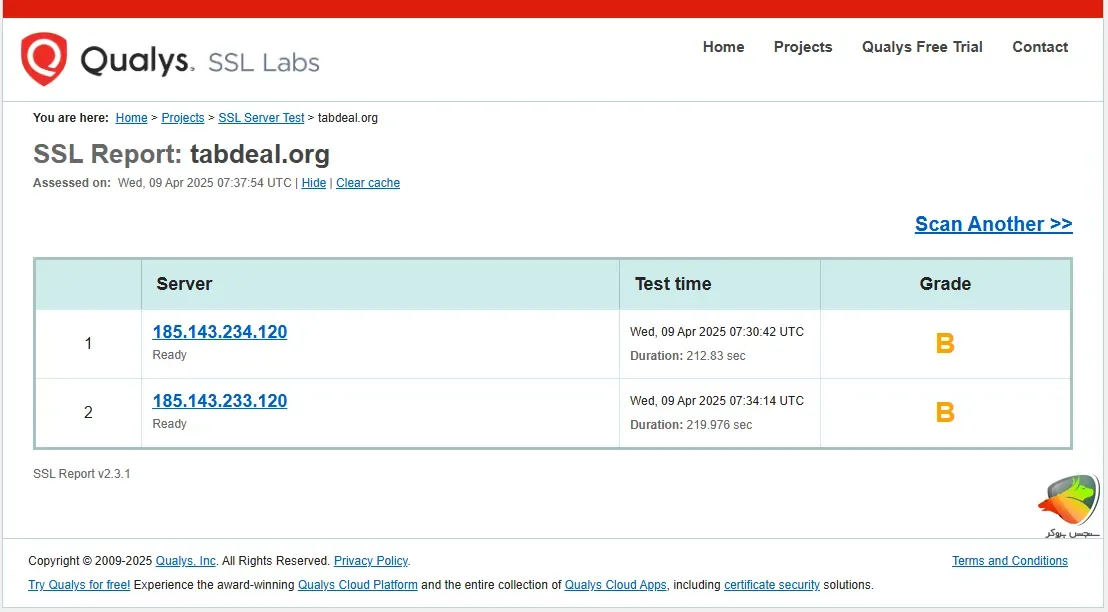Click row number 2 cell
Viewport: 1108px width, 612px height.
pyautogui.click(x=88, y=413)
